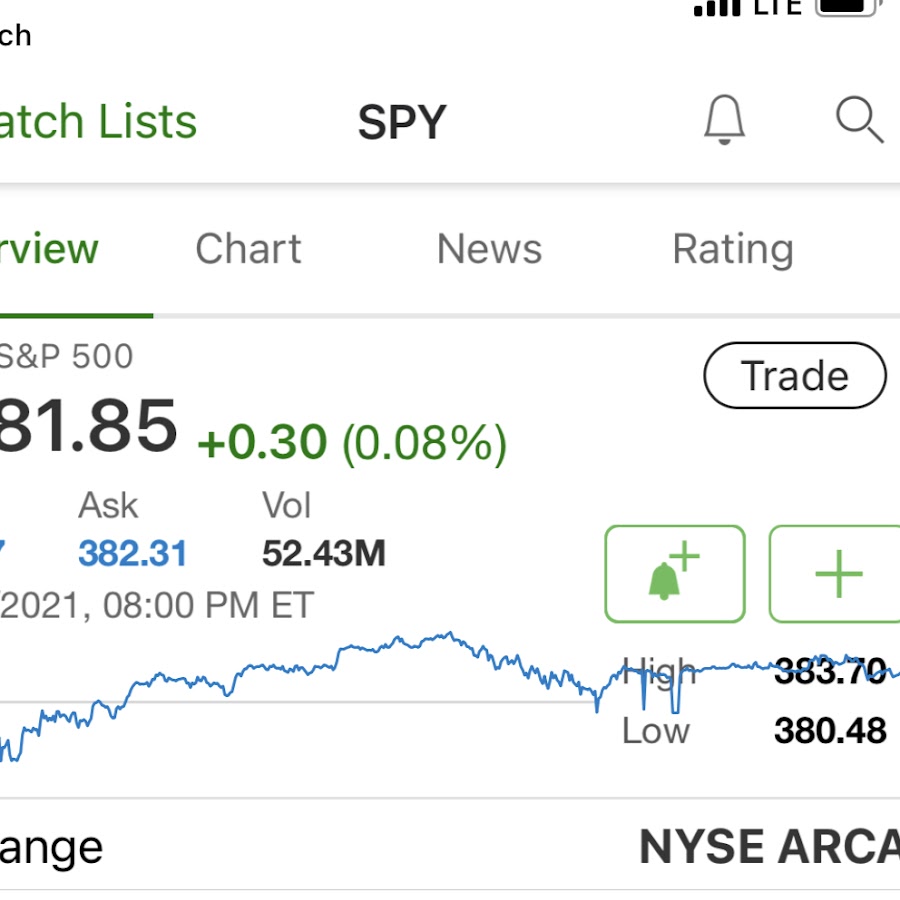
Task: Select the Rating tab
Action: pyautogui.click(x=733, y=250)
